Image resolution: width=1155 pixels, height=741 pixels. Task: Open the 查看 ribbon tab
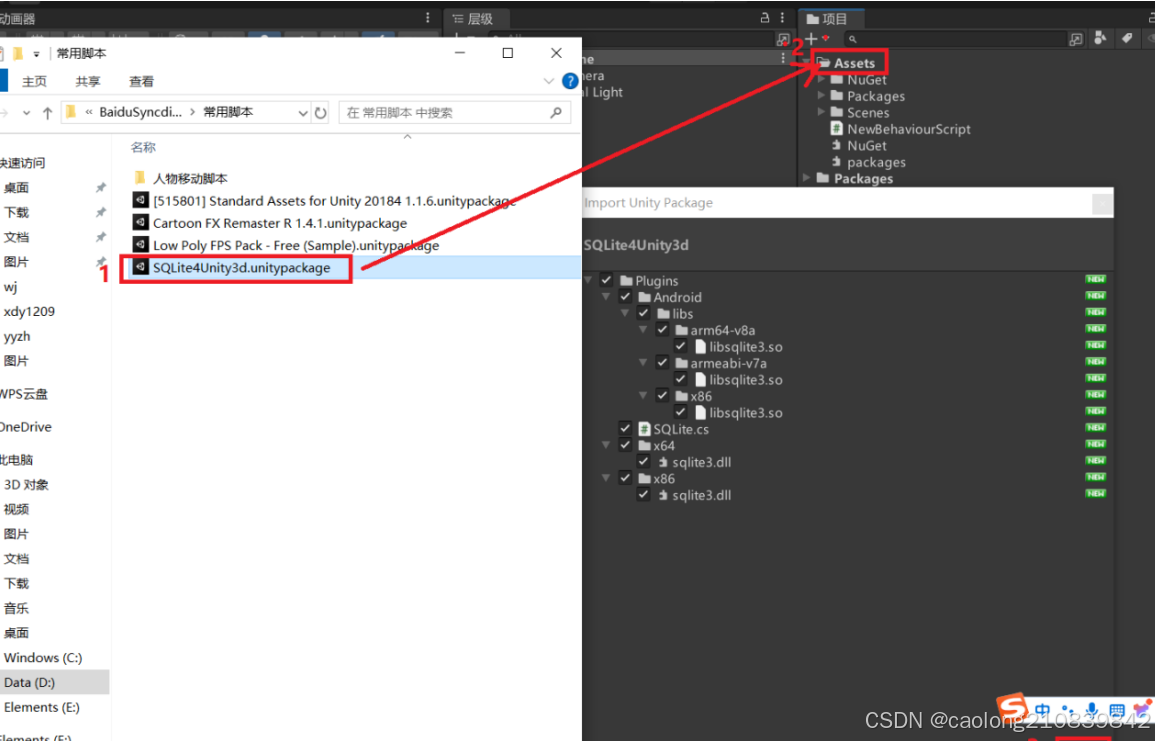point(141,81)
